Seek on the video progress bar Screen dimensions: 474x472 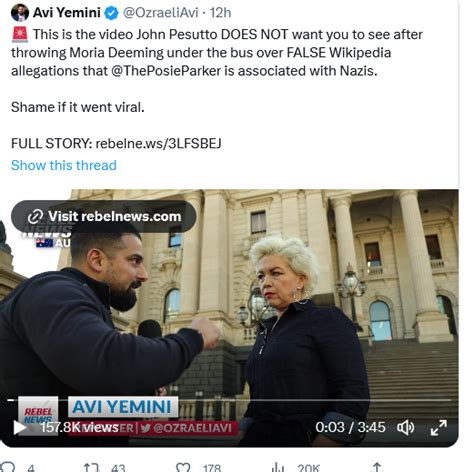click(x=229, y=400)
